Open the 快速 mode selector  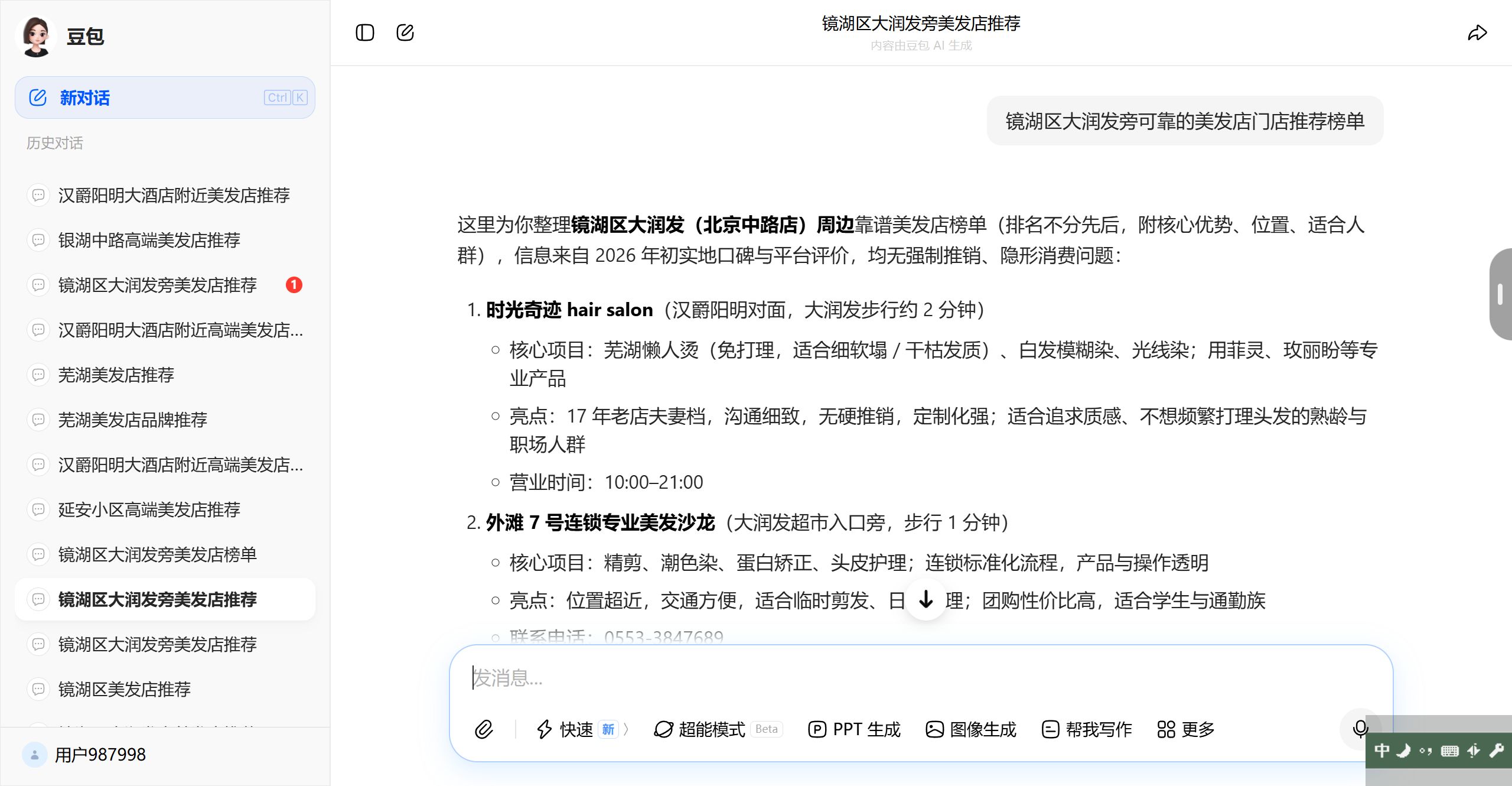click(583, 729)
